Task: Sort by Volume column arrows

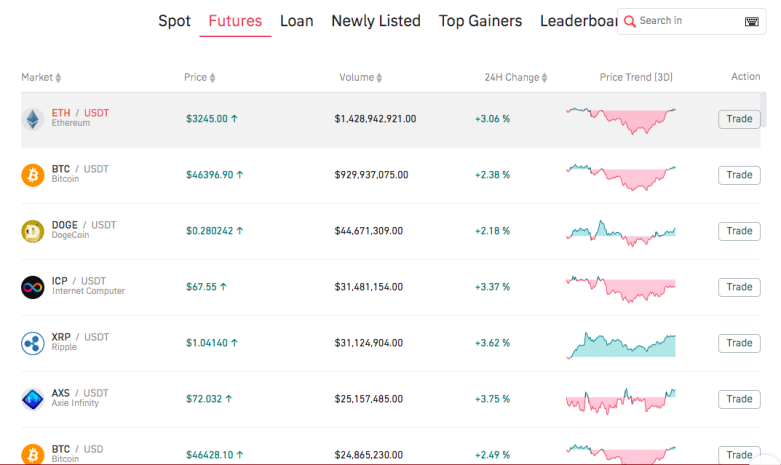Action: (380, 78)
